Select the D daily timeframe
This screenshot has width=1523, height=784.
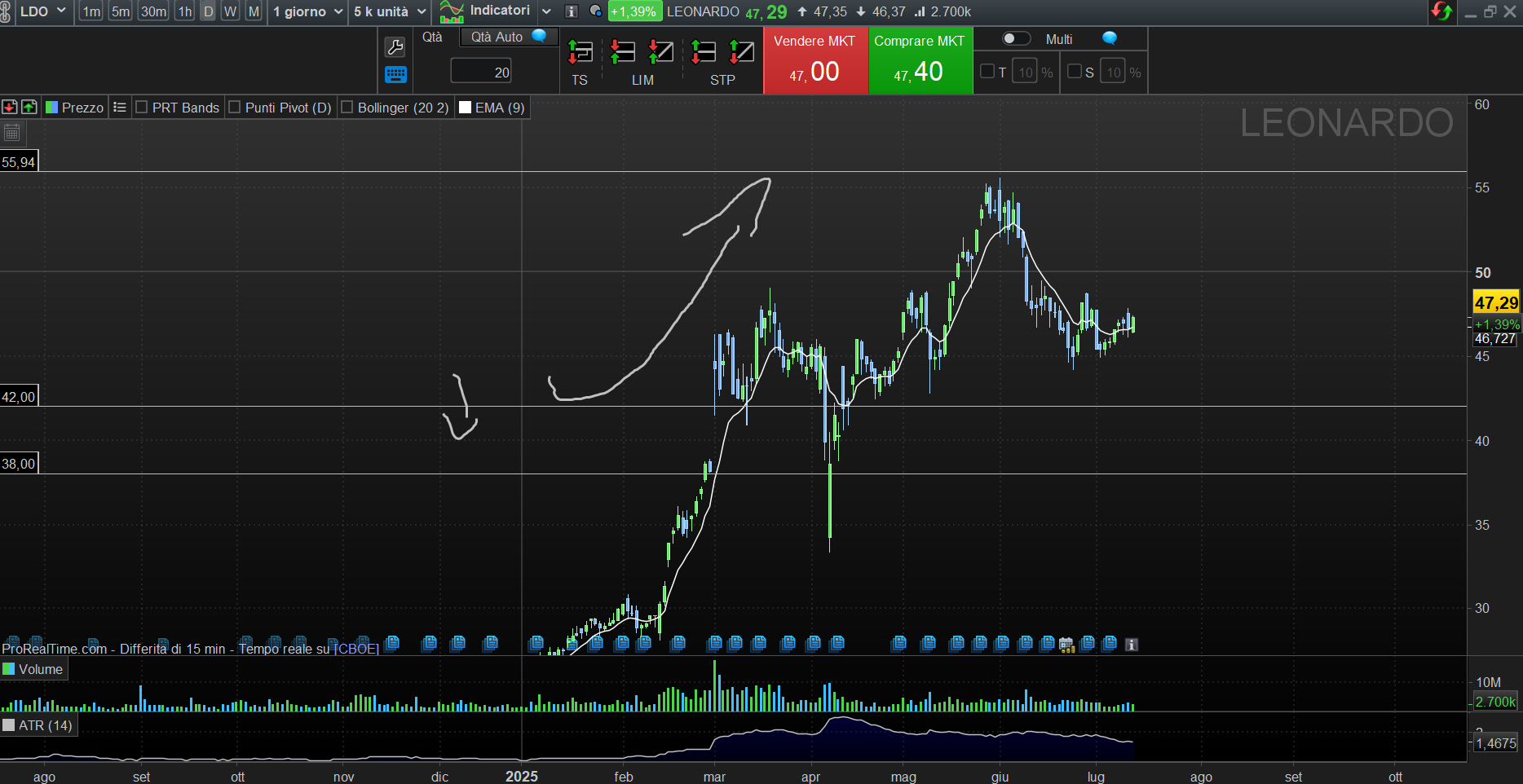click(x=208, y=11)
